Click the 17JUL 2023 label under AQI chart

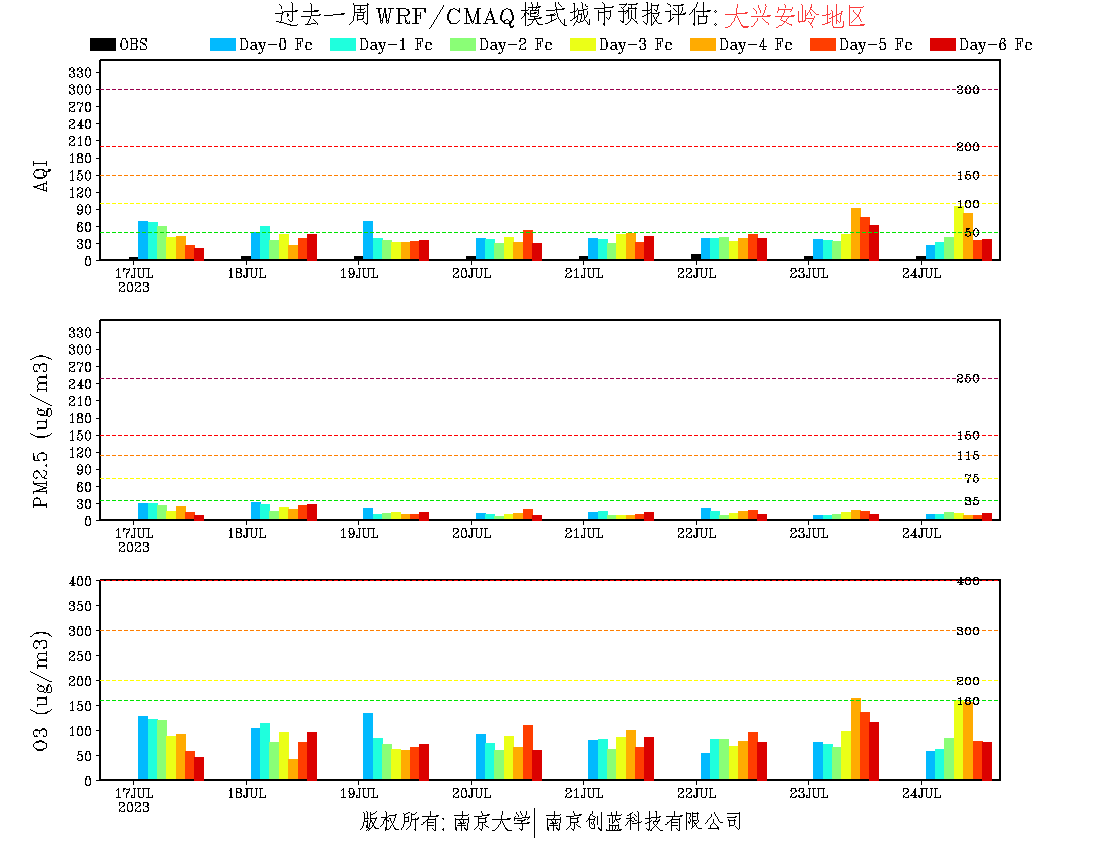[134, 280]
